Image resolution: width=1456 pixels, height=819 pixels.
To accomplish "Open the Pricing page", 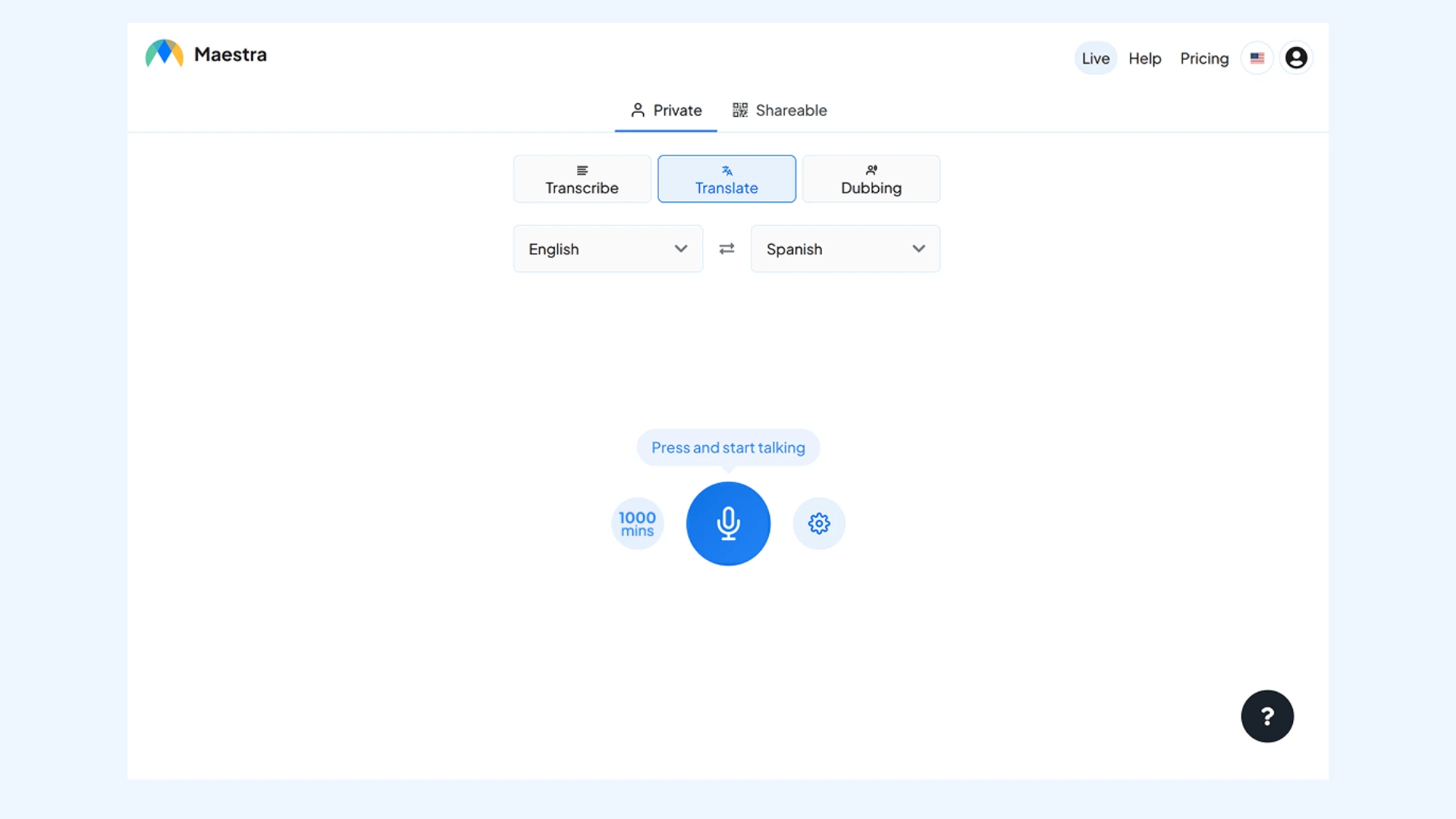I will [x=1203, y=58].
